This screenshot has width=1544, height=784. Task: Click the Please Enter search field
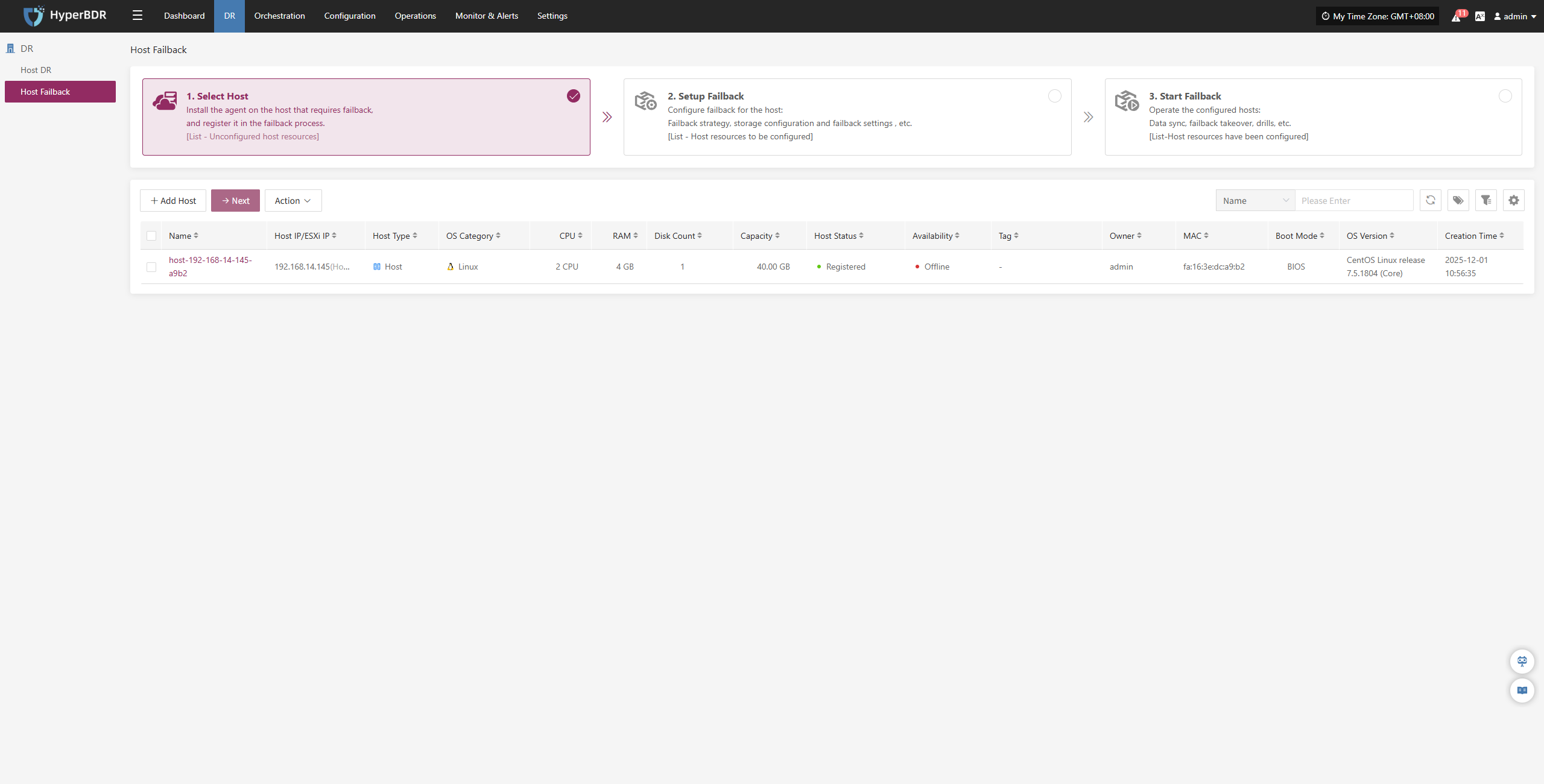coord(1353,201)
